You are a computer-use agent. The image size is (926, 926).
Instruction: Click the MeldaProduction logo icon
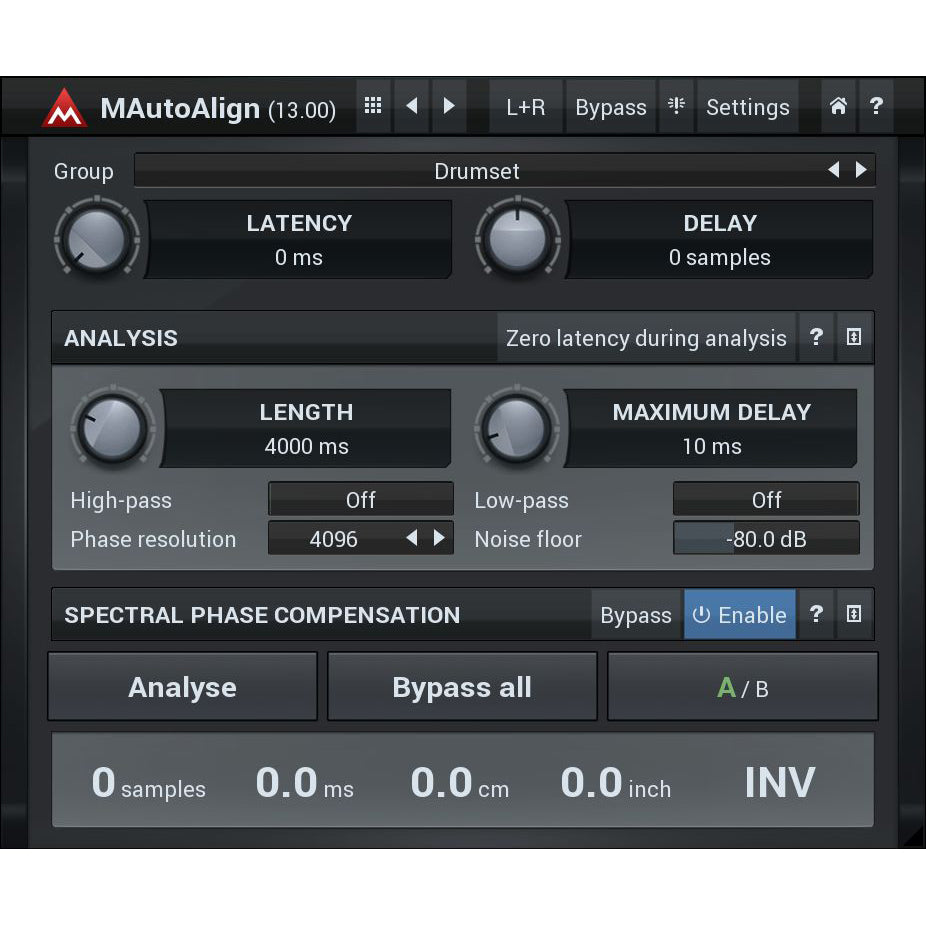(x=64, y=108)
